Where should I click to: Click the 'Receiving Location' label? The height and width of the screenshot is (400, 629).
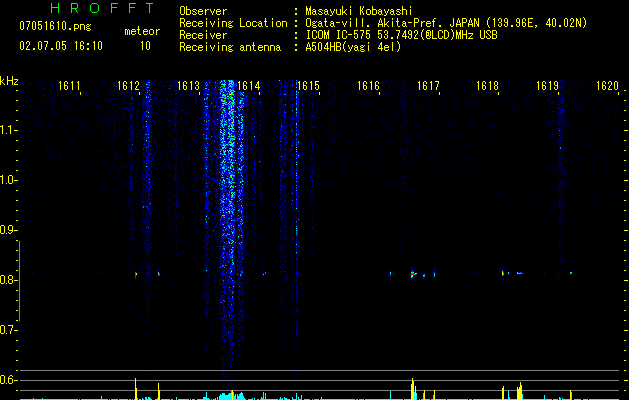click(233, 23)
